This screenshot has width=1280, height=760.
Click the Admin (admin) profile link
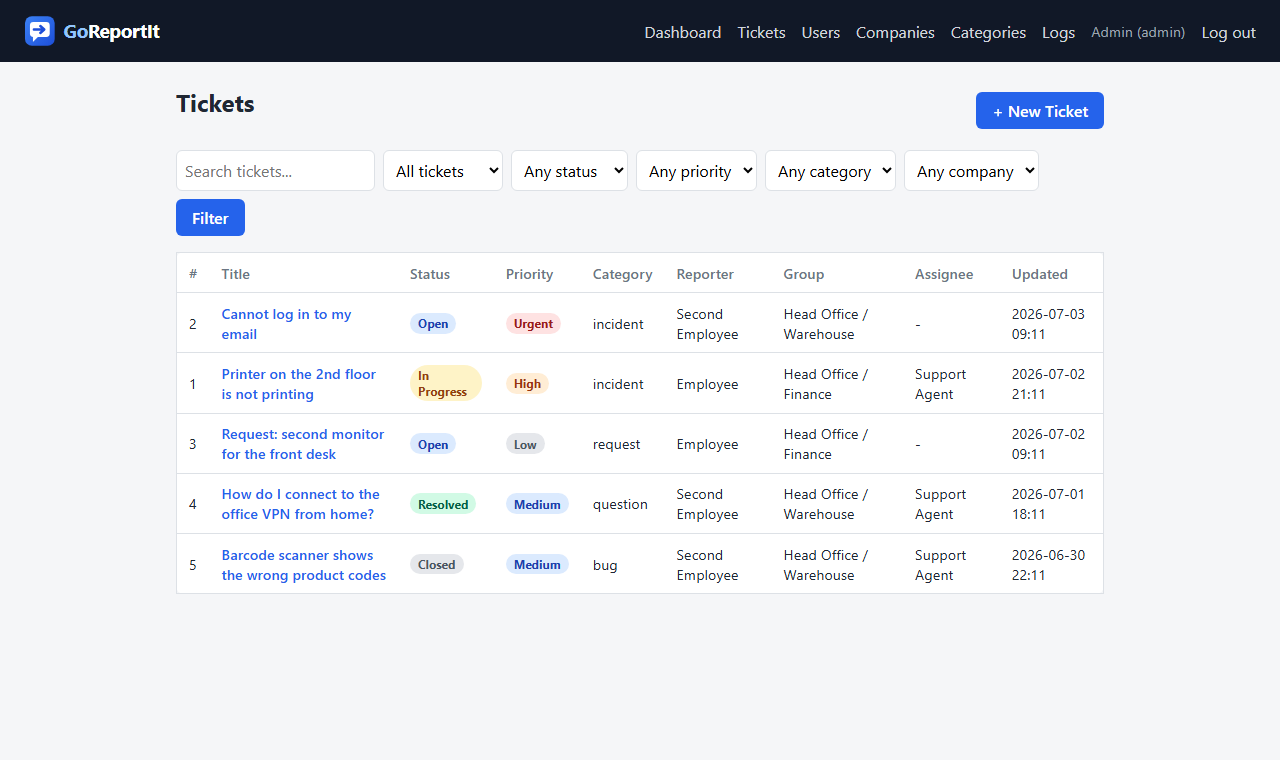[x=1138, y=32]
